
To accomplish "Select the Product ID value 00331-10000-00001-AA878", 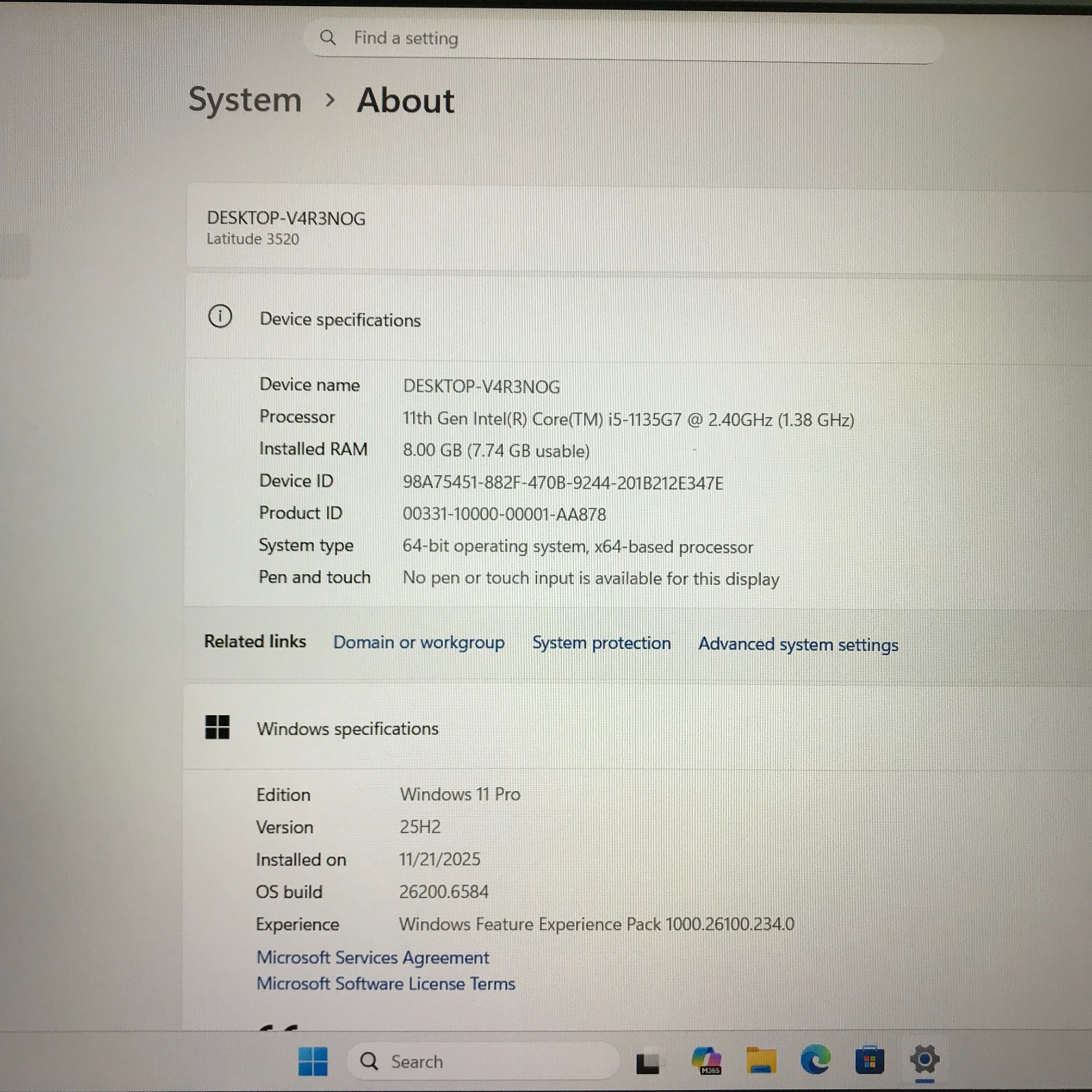I will tap(504, 514).
